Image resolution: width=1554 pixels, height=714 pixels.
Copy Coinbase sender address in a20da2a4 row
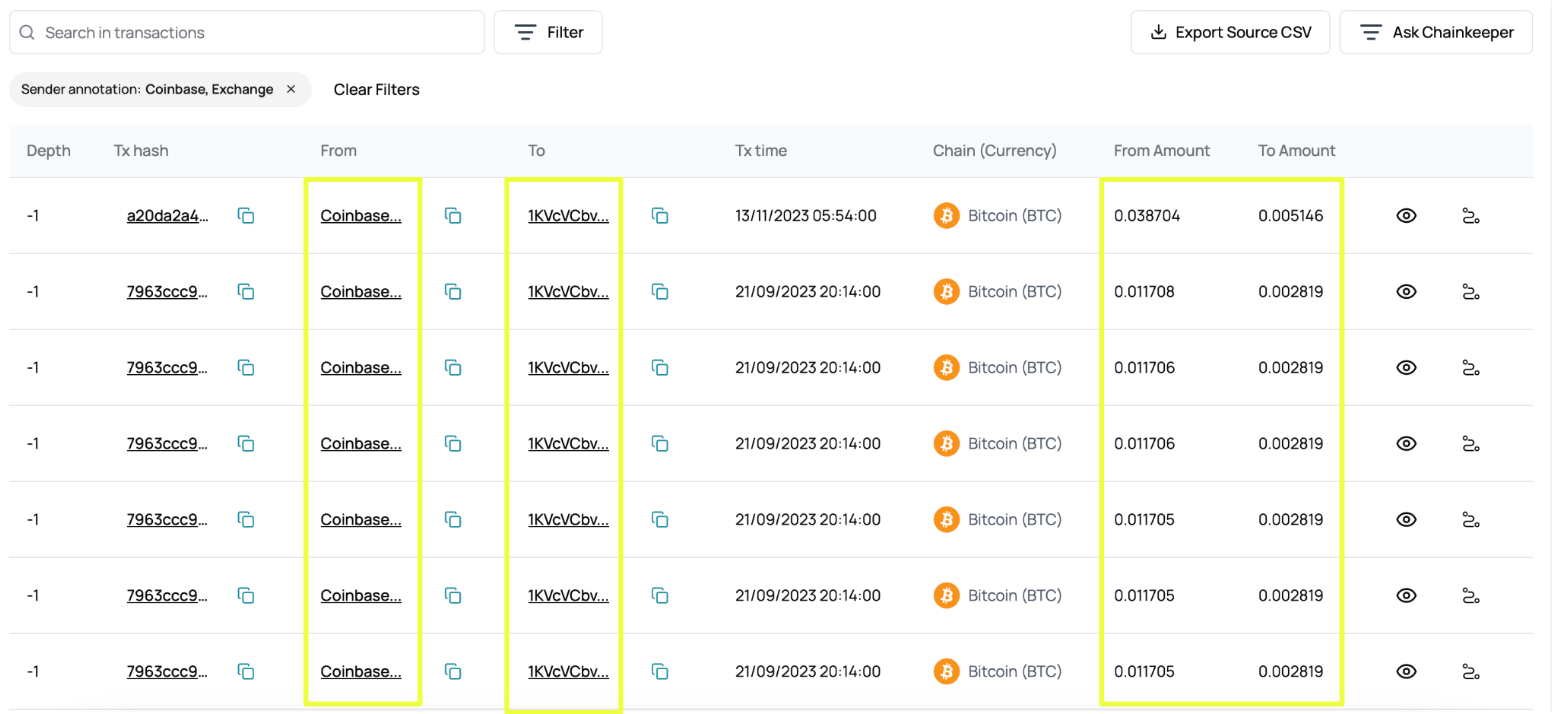coord(453,215)
